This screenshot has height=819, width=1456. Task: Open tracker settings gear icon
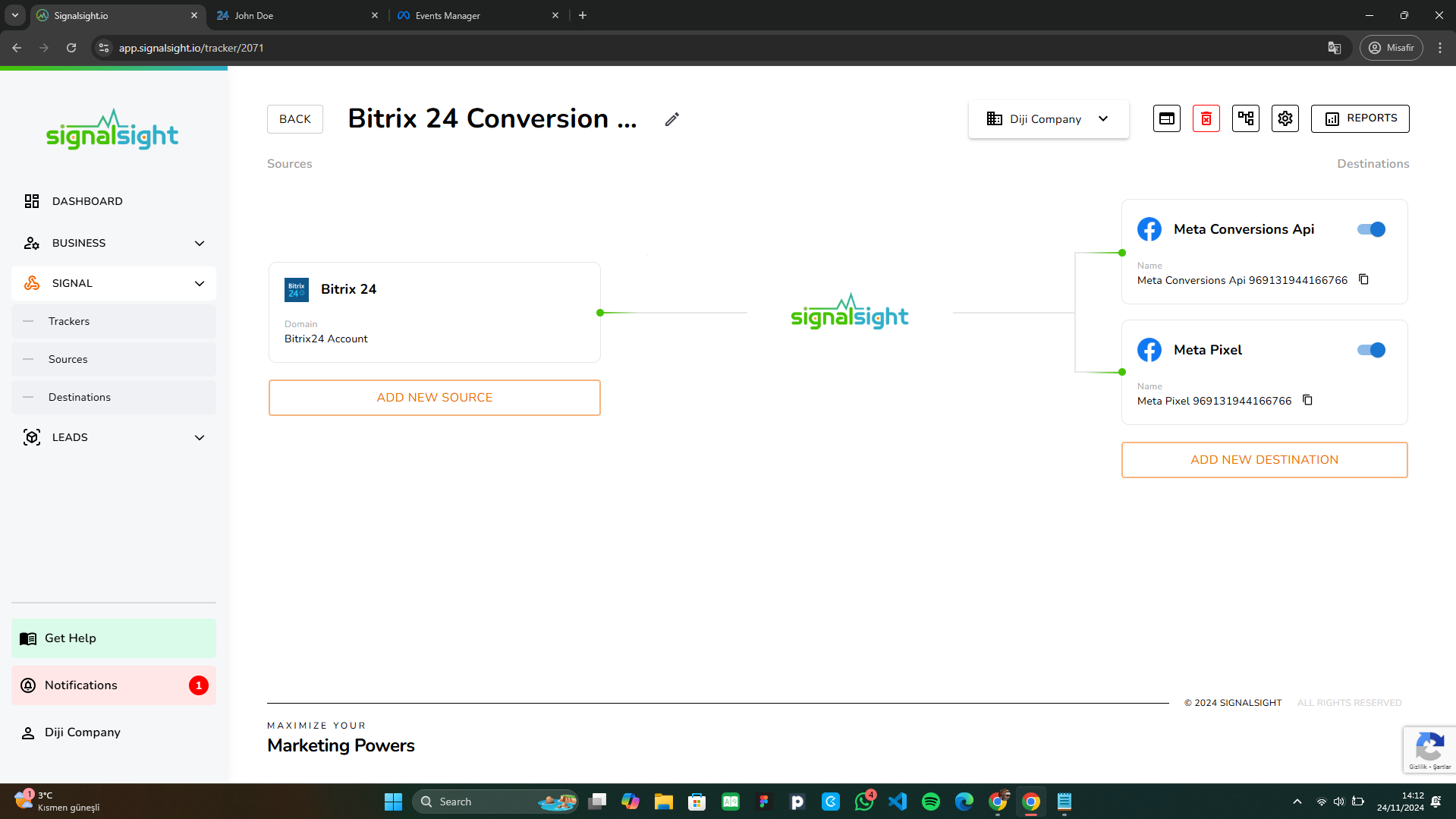click(1285, 118)
